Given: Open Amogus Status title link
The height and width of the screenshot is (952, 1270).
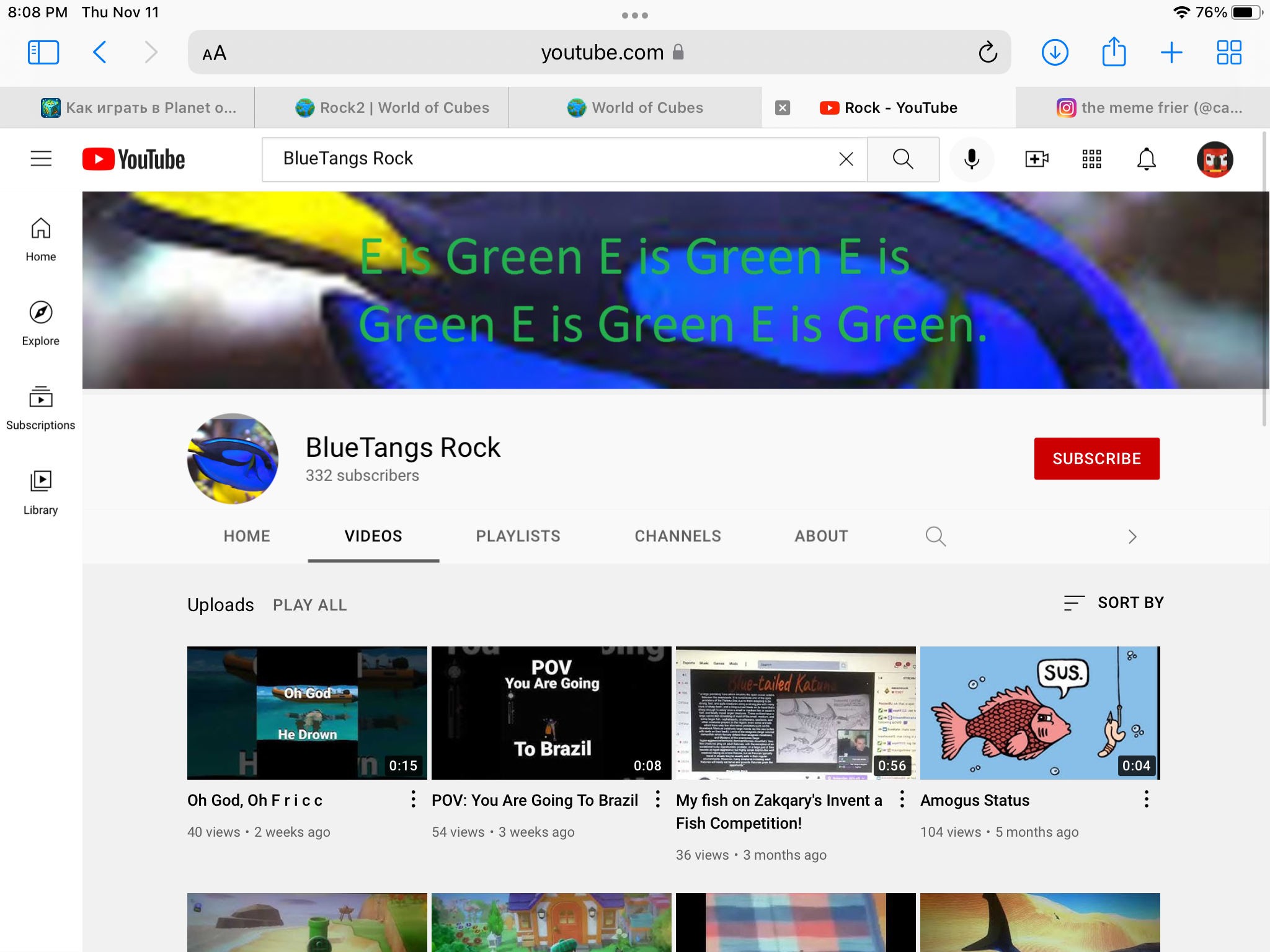Looking at the screenshot, I should pyautogui.click(x=975, y=800).
